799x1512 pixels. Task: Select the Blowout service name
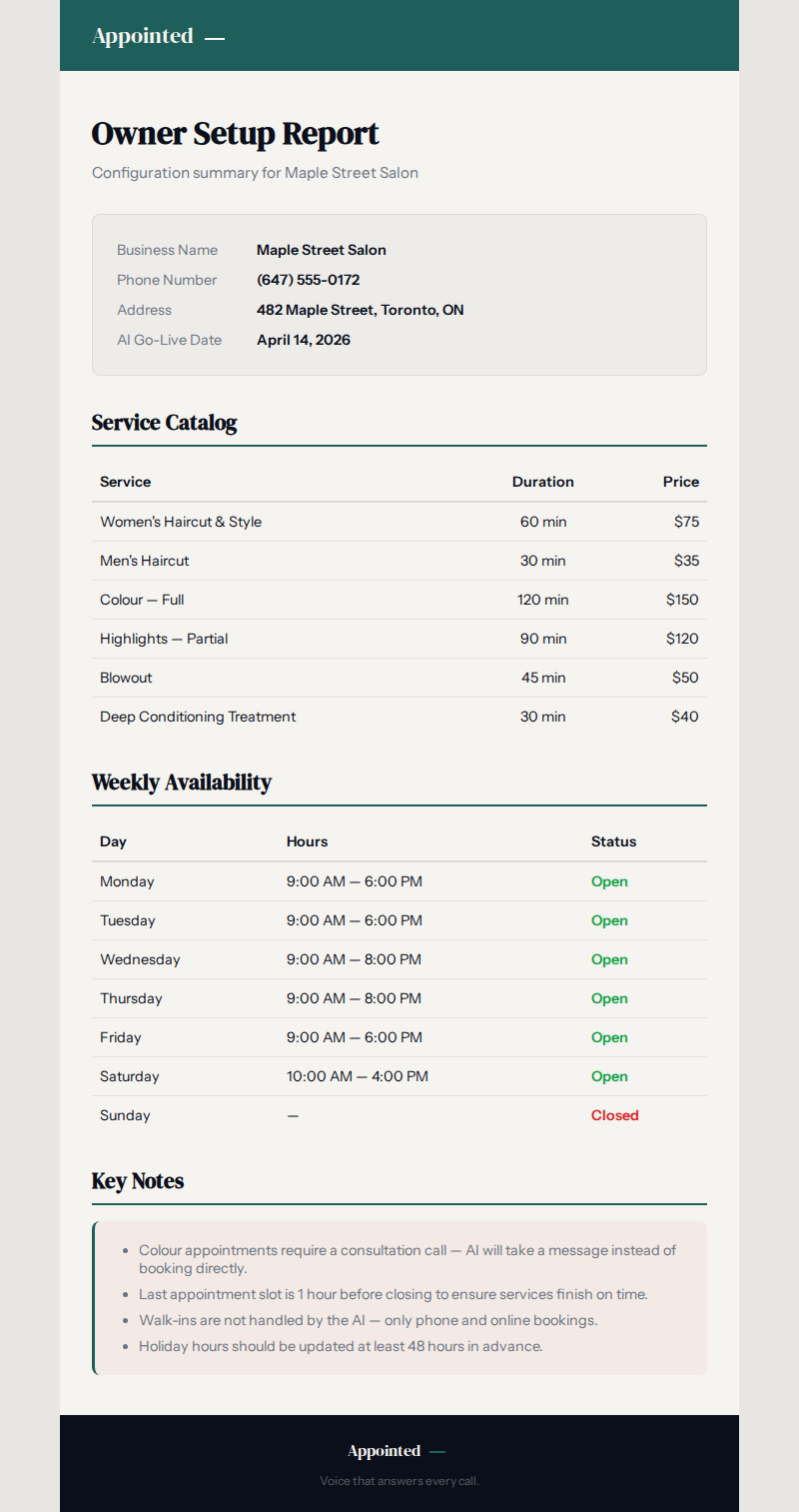tap(126, 678)
